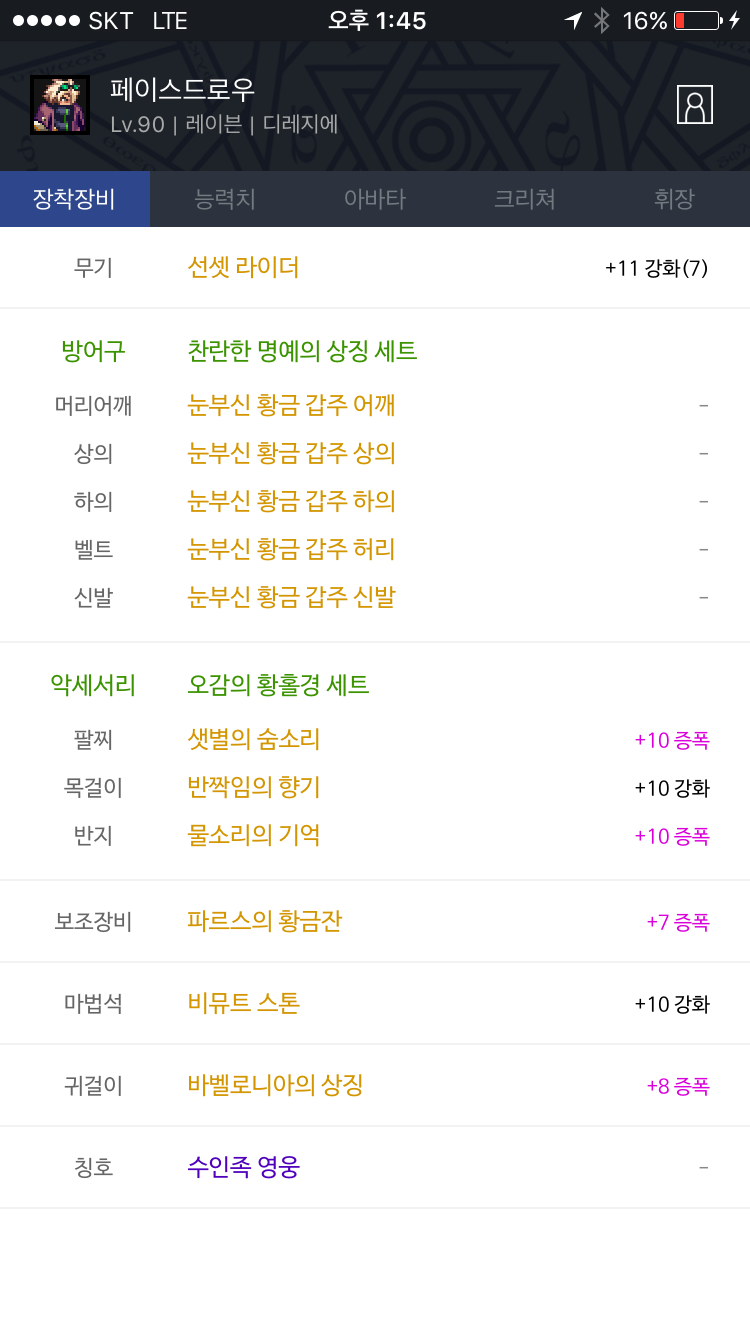Select the 휘장 tab

pos(674,199)
